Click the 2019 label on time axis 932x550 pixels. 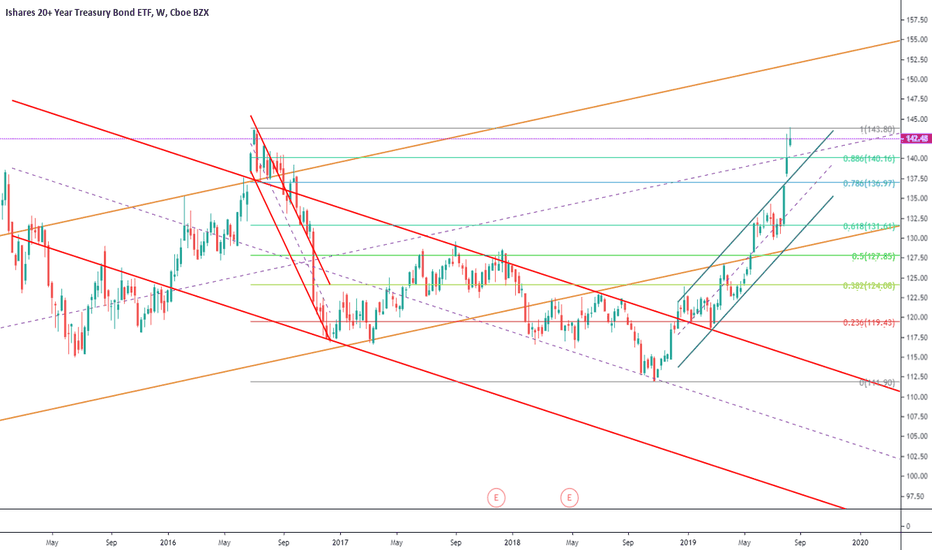coord(688,542)
